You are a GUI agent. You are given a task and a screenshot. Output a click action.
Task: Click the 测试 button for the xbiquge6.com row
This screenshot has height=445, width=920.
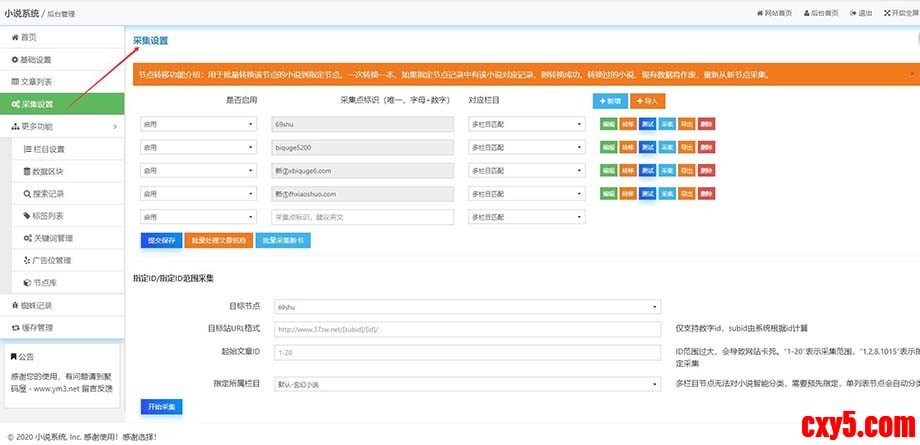647,170
